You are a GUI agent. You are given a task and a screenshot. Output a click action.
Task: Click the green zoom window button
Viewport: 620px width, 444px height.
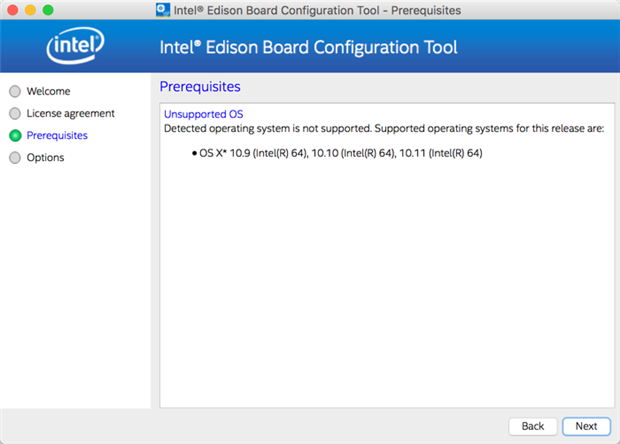[x=48, y=9]
